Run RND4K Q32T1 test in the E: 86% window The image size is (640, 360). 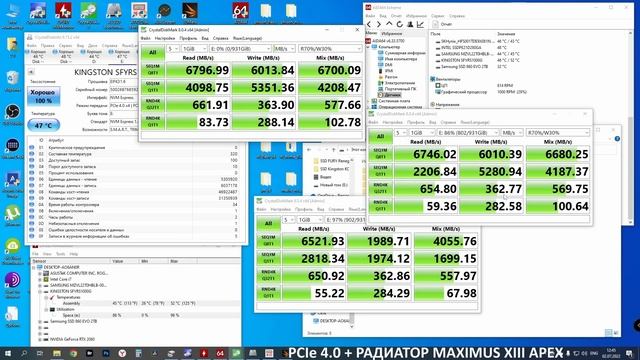pos(380,189)
